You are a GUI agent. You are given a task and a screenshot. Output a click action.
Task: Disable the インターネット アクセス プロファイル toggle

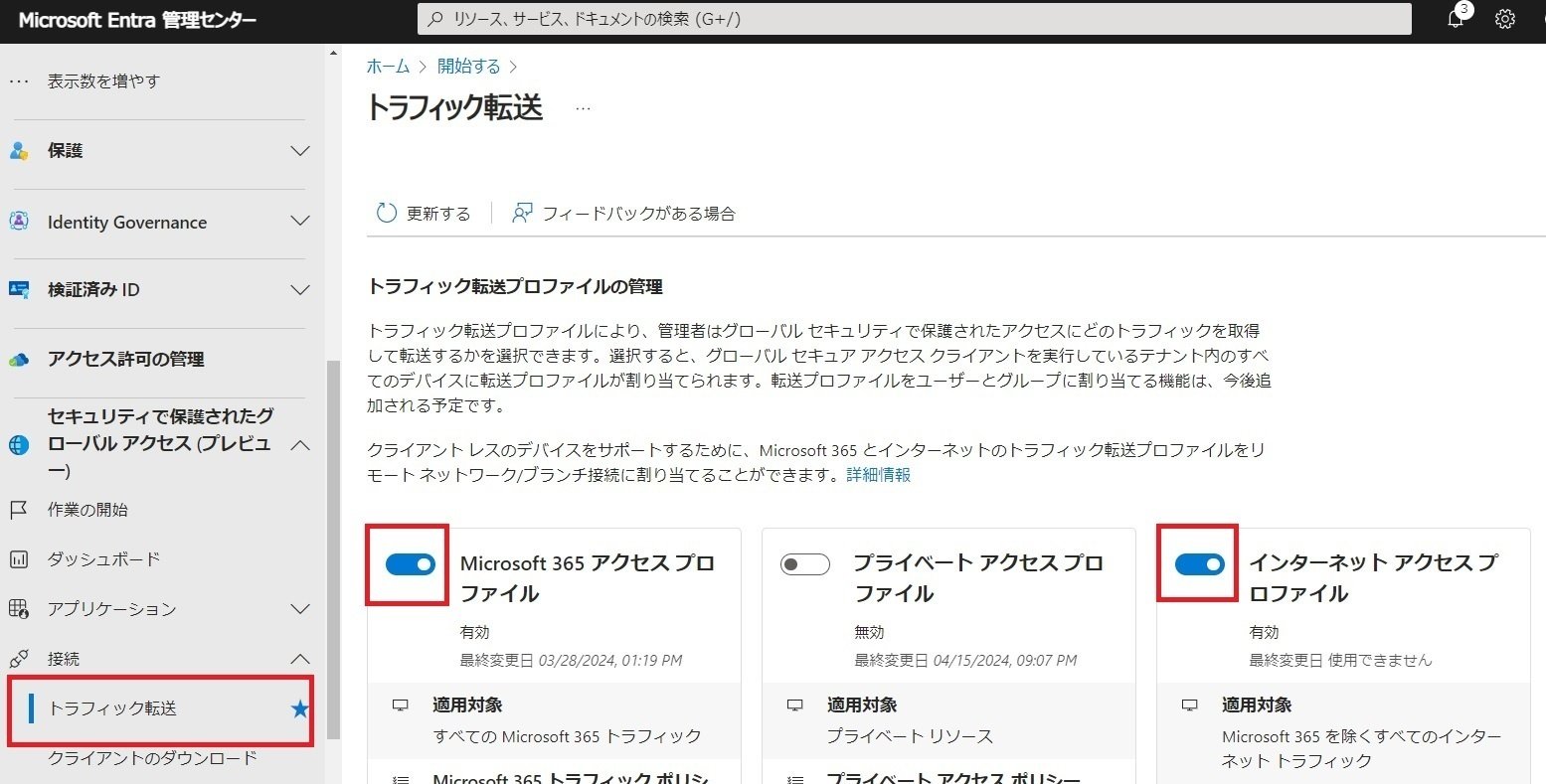(1200, 564)
